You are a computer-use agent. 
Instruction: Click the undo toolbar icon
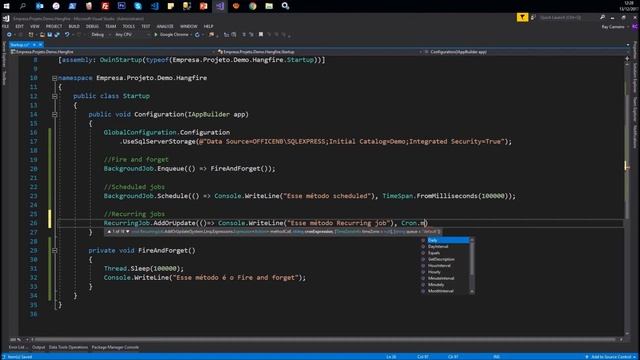tap(67, 35)
